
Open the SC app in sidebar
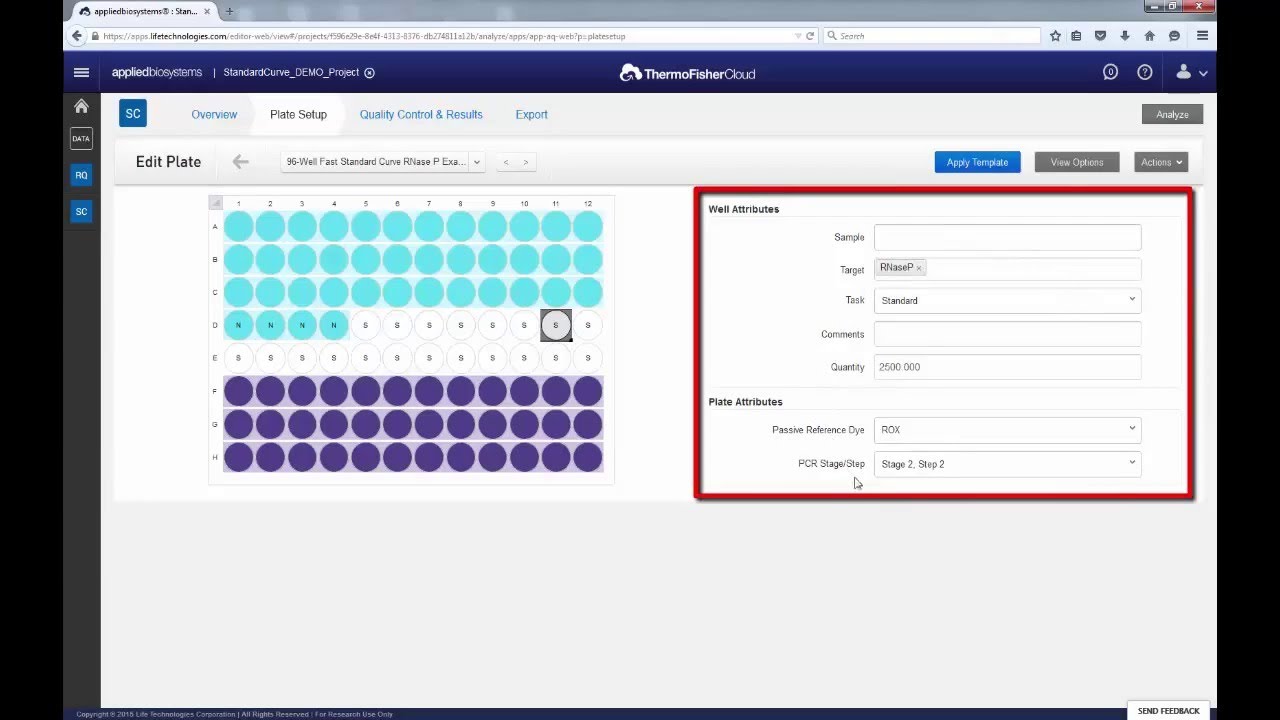pos(81,211)
